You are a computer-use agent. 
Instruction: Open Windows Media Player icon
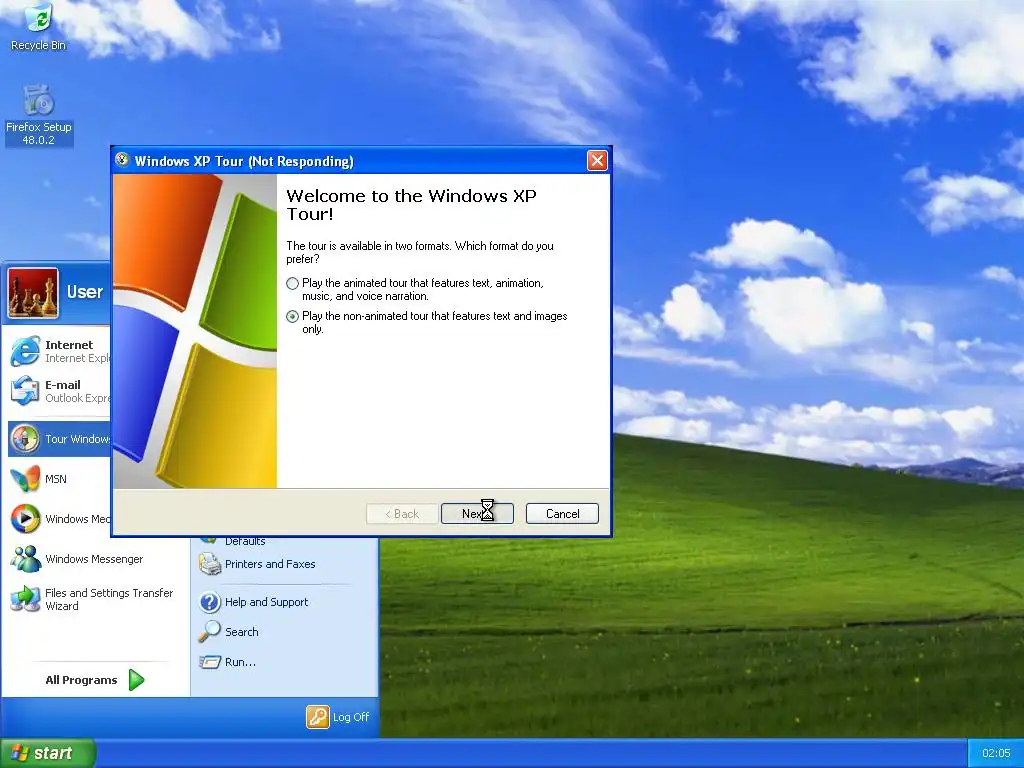25,519
